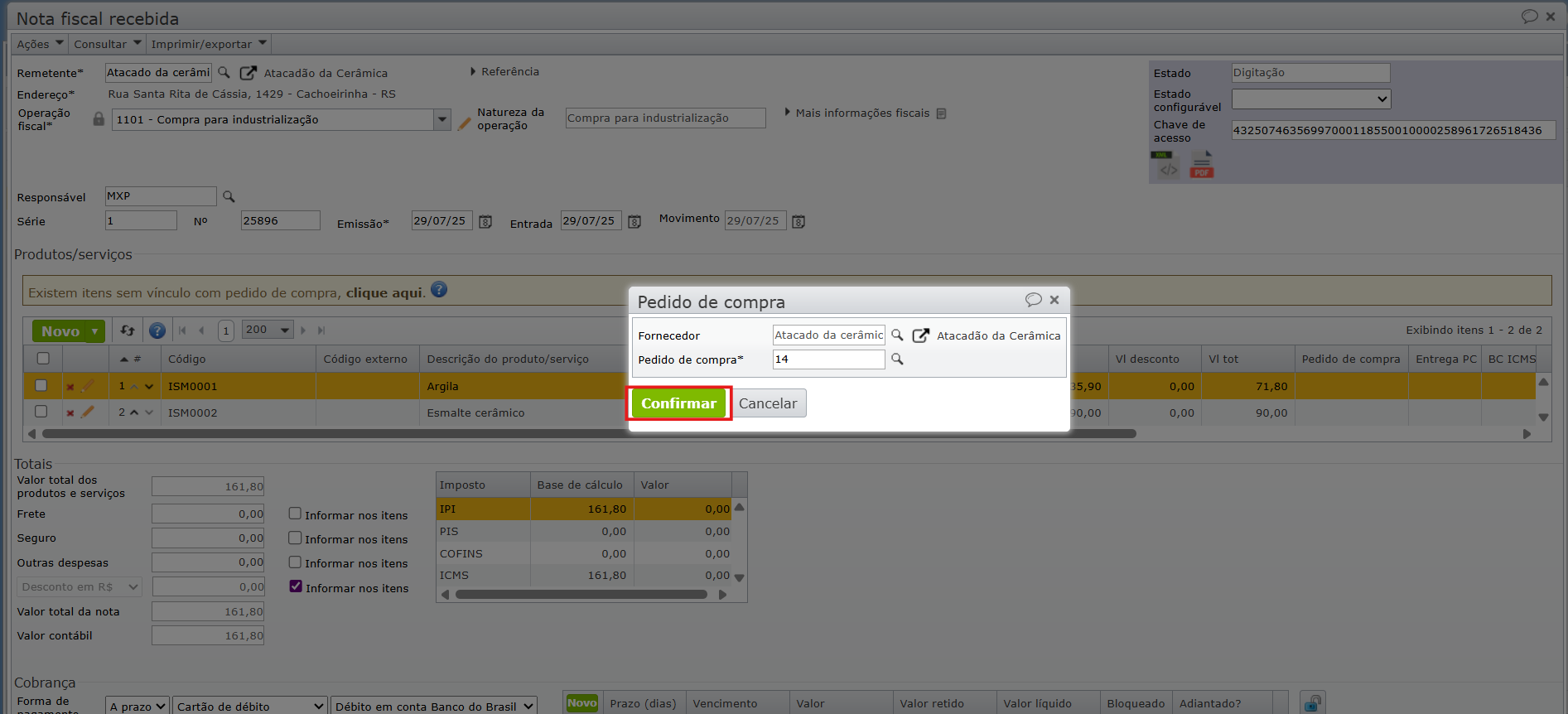Open help icon next to clique aqui
Image resolution: width=1568 pixels, height=714 pixels.
(x=439, y=289)
